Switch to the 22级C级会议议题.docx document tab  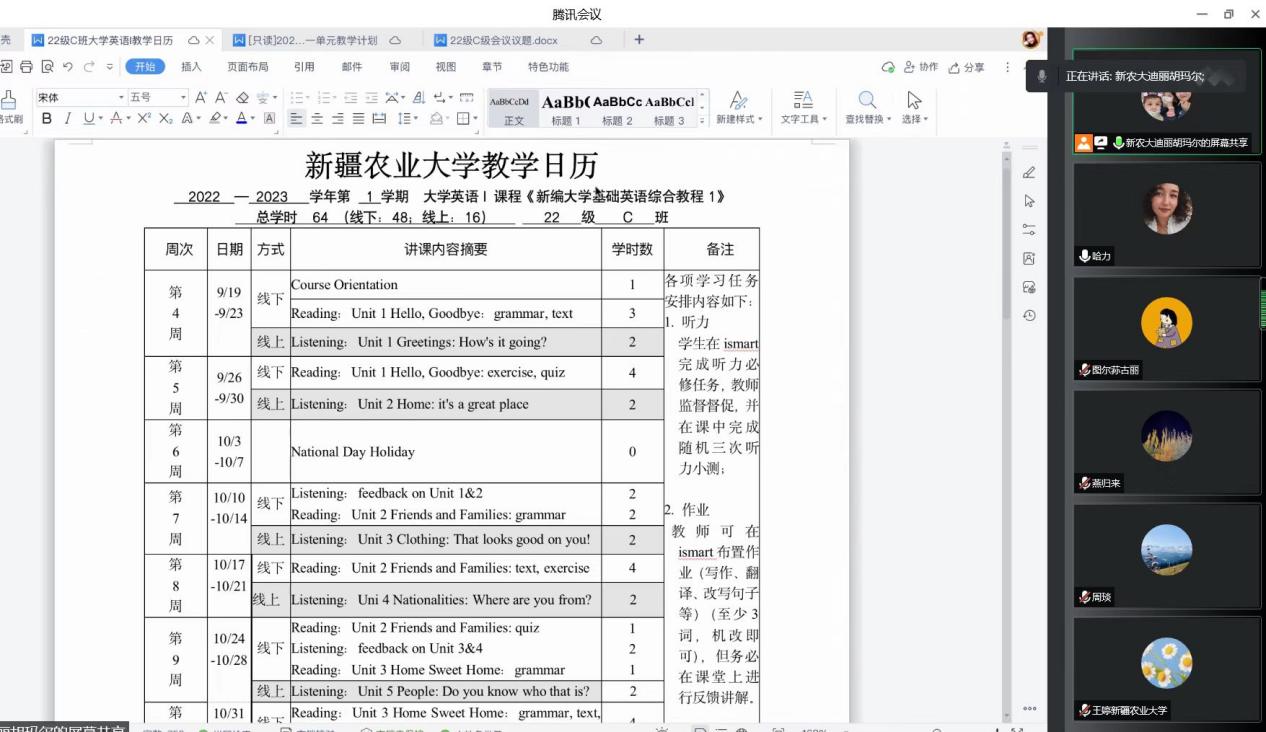pyautogui.click(x=503, y=40)
